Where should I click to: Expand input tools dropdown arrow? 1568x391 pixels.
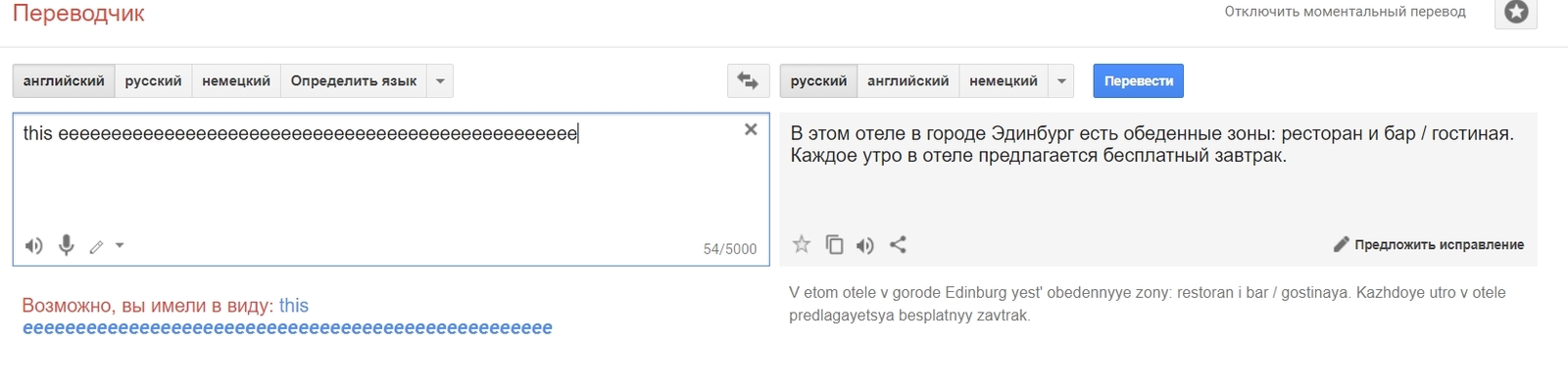click(x=120, y=246)
